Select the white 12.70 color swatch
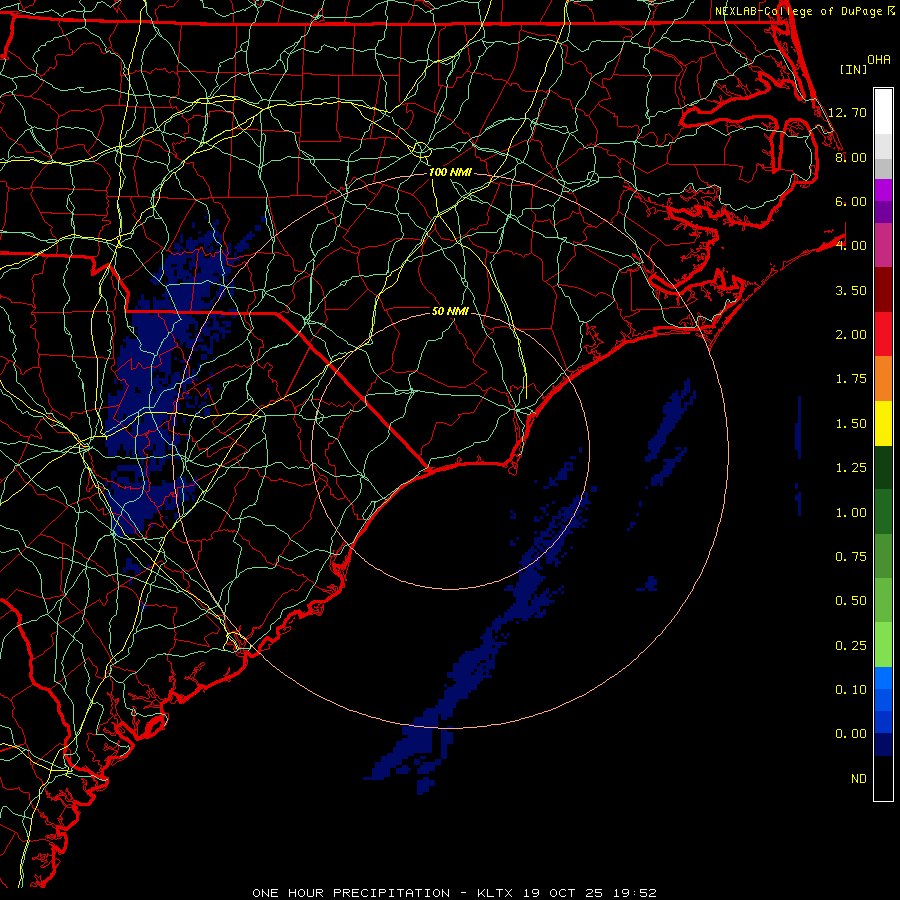The height and width of the screenshot is (900, 900). [883, 112]
